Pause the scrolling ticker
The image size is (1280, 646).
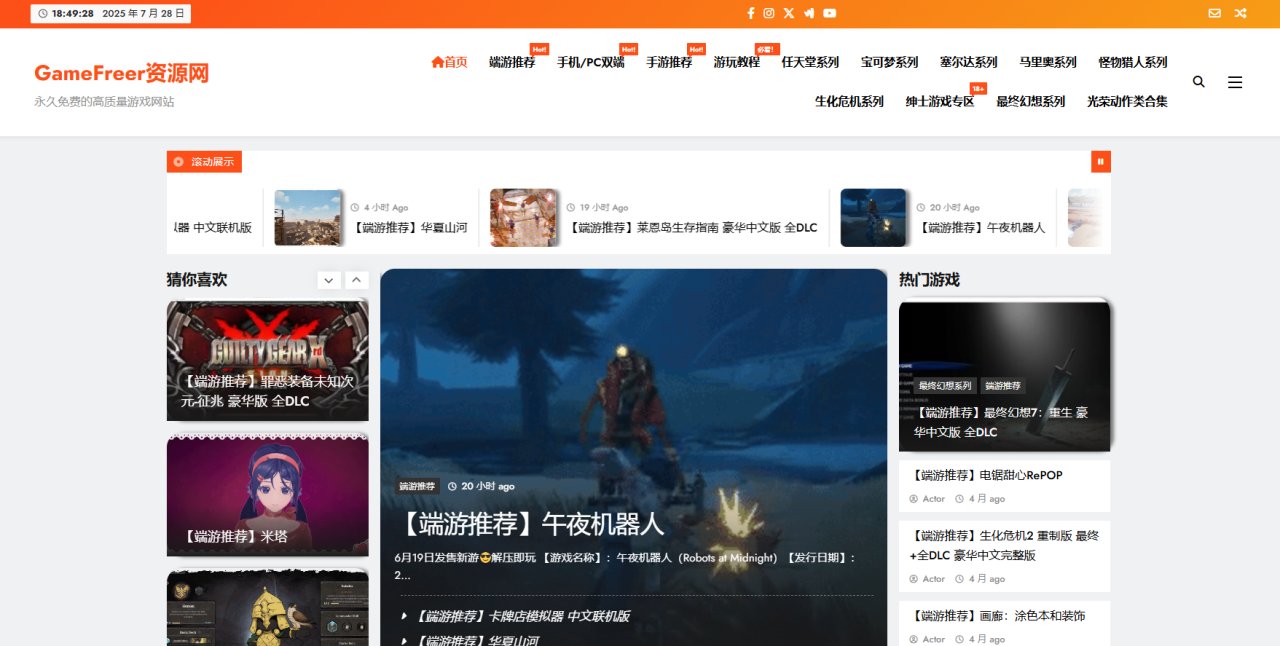1101,161
